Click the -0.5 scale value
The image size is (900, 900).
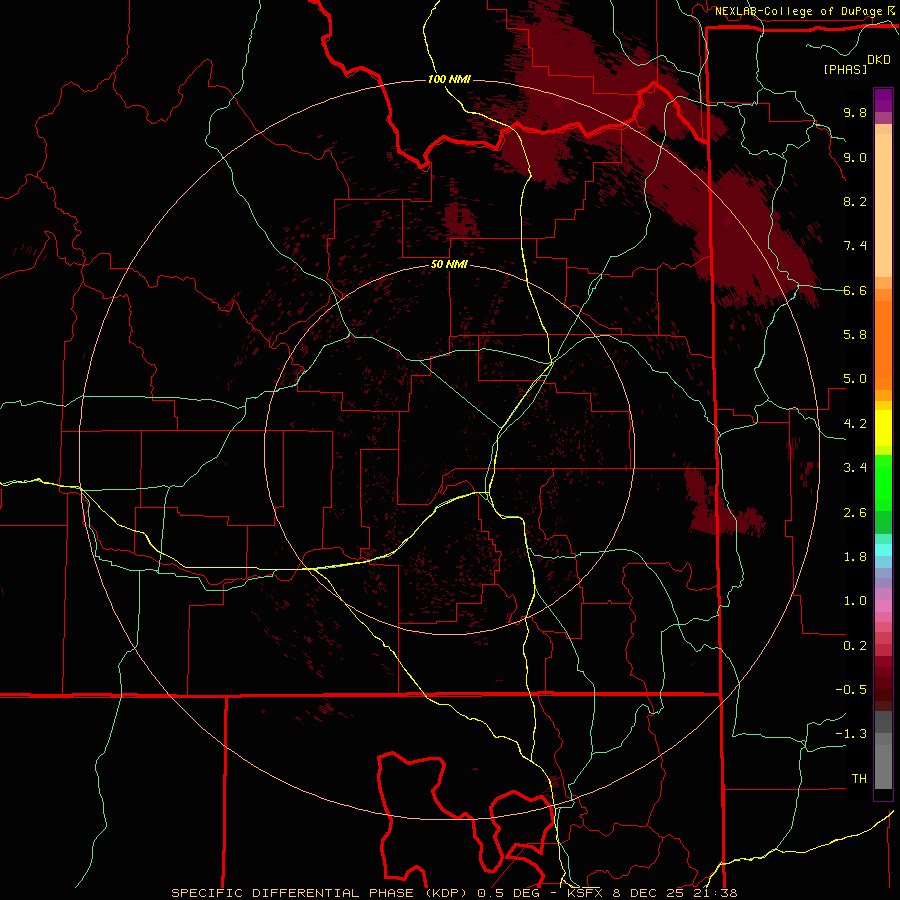(x=851, y=690)
